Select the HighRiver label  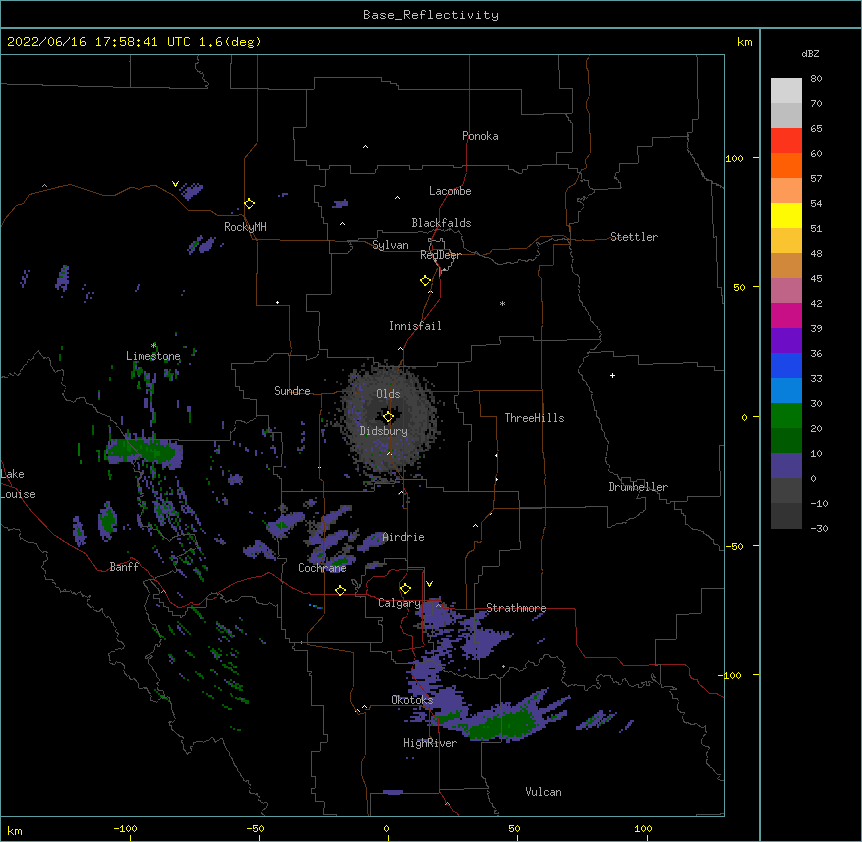click(x=430, y=743)
